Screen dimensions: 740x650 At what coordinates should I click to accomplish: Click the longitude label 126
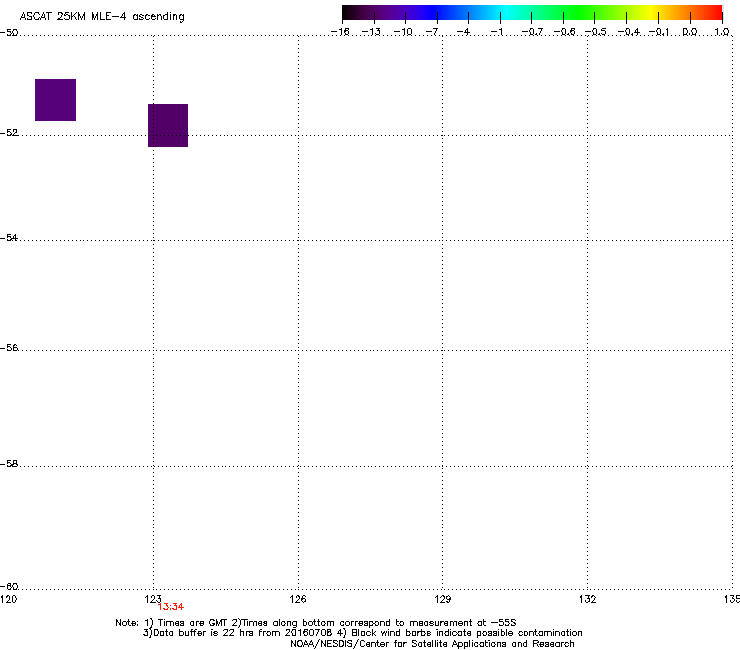click(298, 599)
